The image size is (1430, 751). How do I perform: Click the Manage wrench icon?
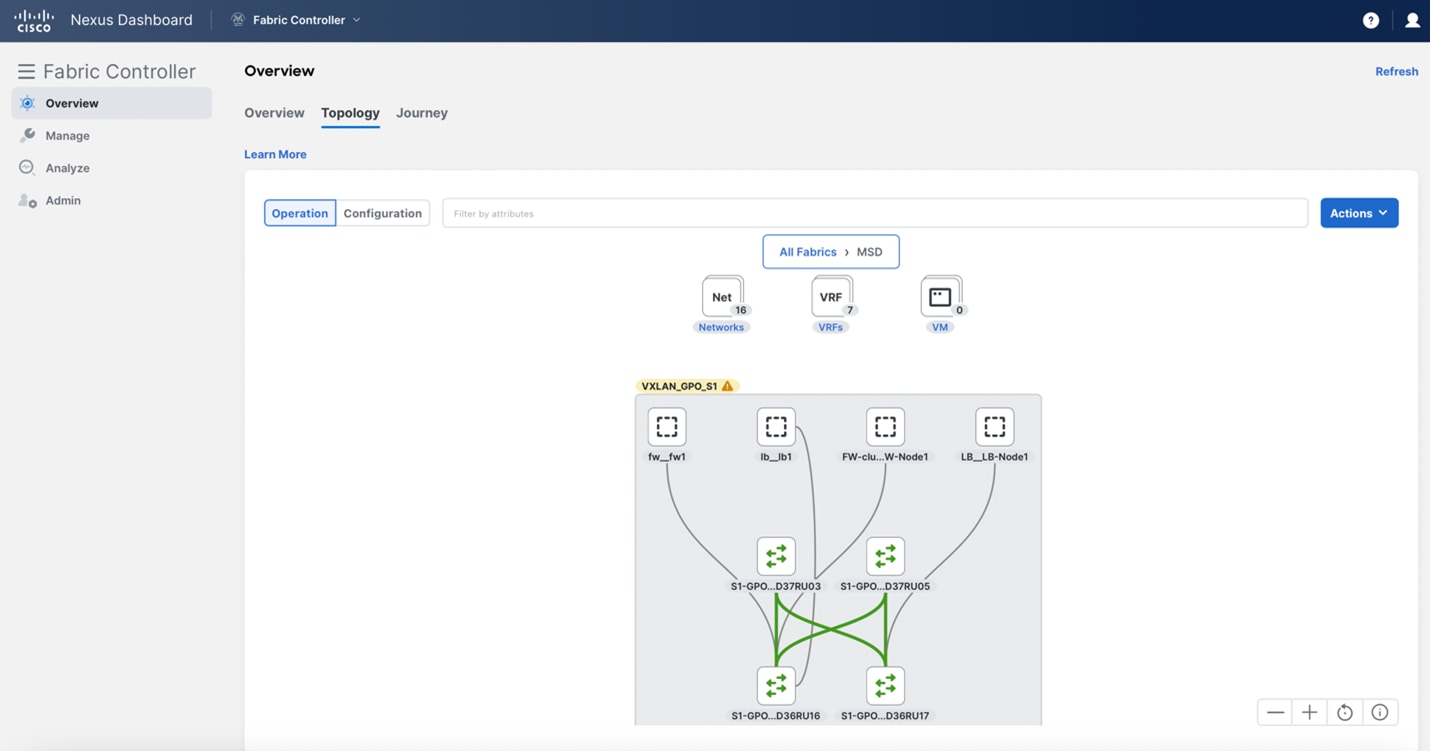pos(27,135)
